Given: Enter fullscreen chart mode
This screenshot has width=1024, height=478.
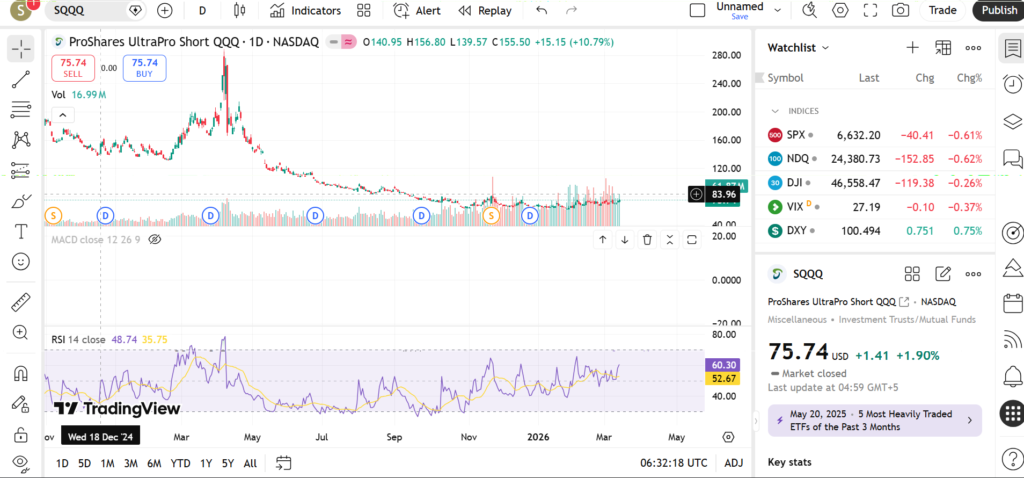Looking at the screenshot, I should point(870,11).
